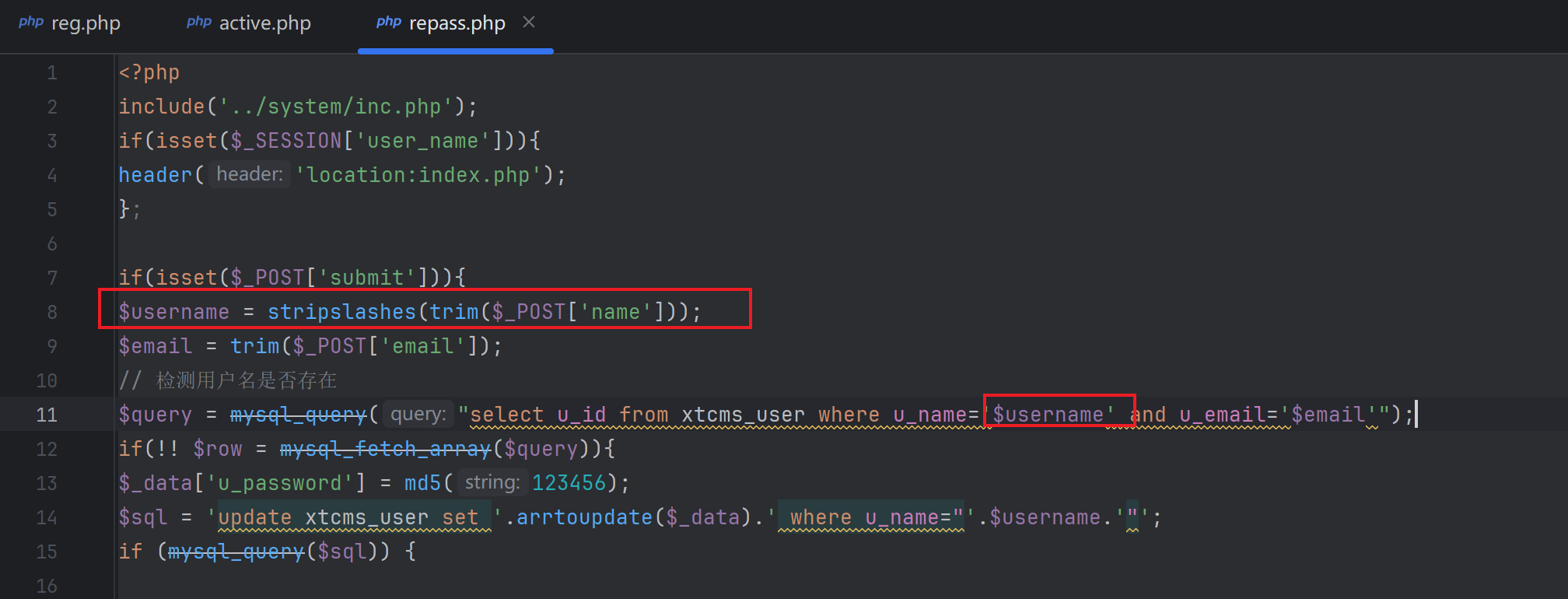The height and width of the screenshot is (599, 1568).
Task: Click the stripslashes function call
Action: (x=342, y=312)
